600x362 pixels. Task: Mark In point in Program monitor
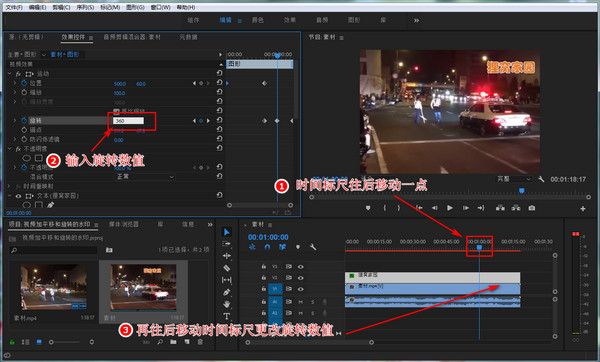point(385,208)
